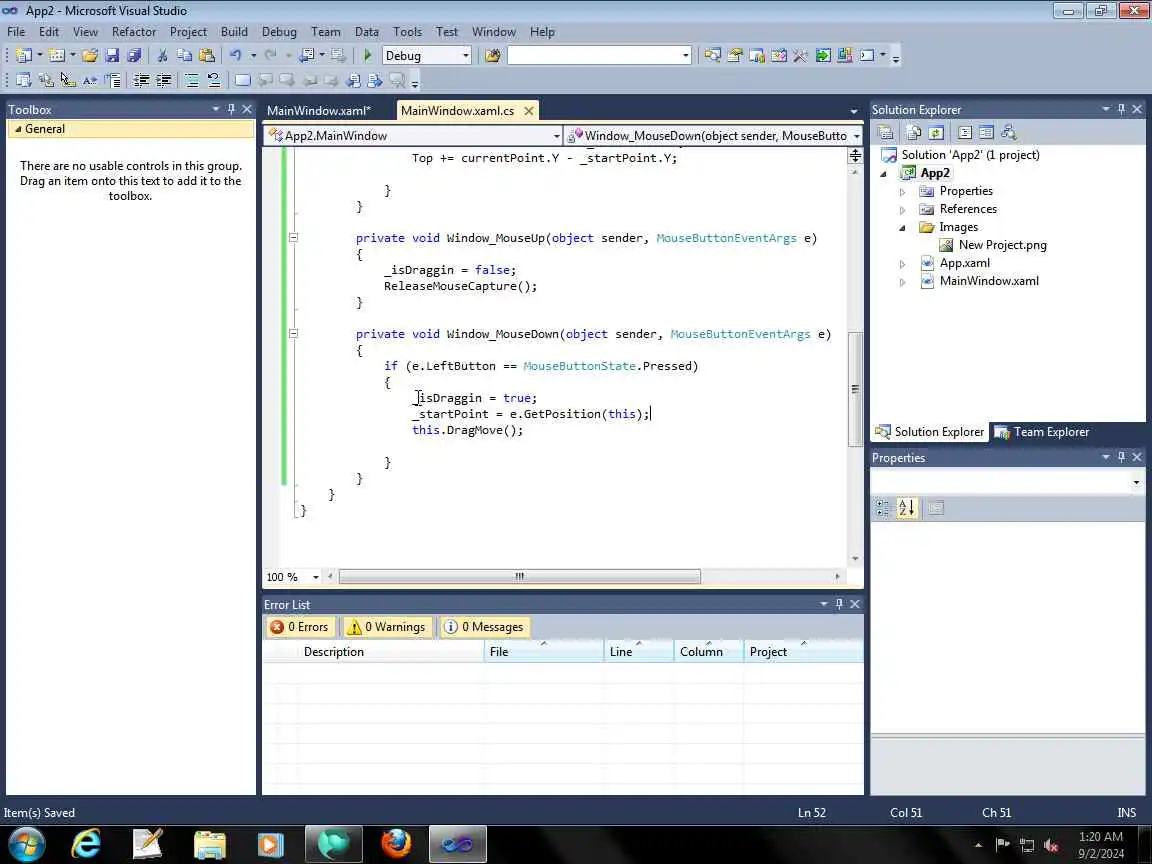The width and height of the screenshot is (1152, 864).
Task: Close the MainWindow.xaml.cs tab
Action: (528, 111)
